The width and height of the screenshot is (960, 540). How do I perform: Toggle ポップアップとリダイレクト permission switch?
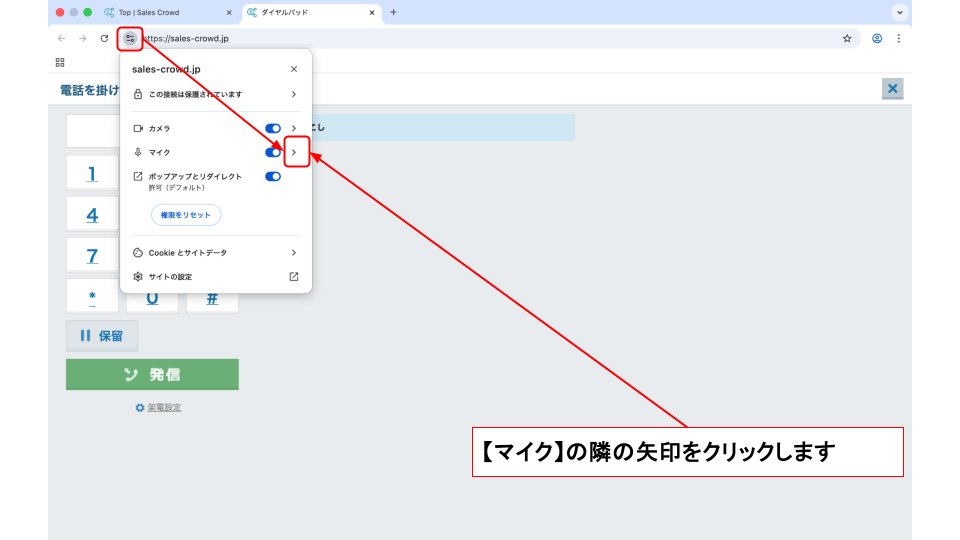point(273,176)
